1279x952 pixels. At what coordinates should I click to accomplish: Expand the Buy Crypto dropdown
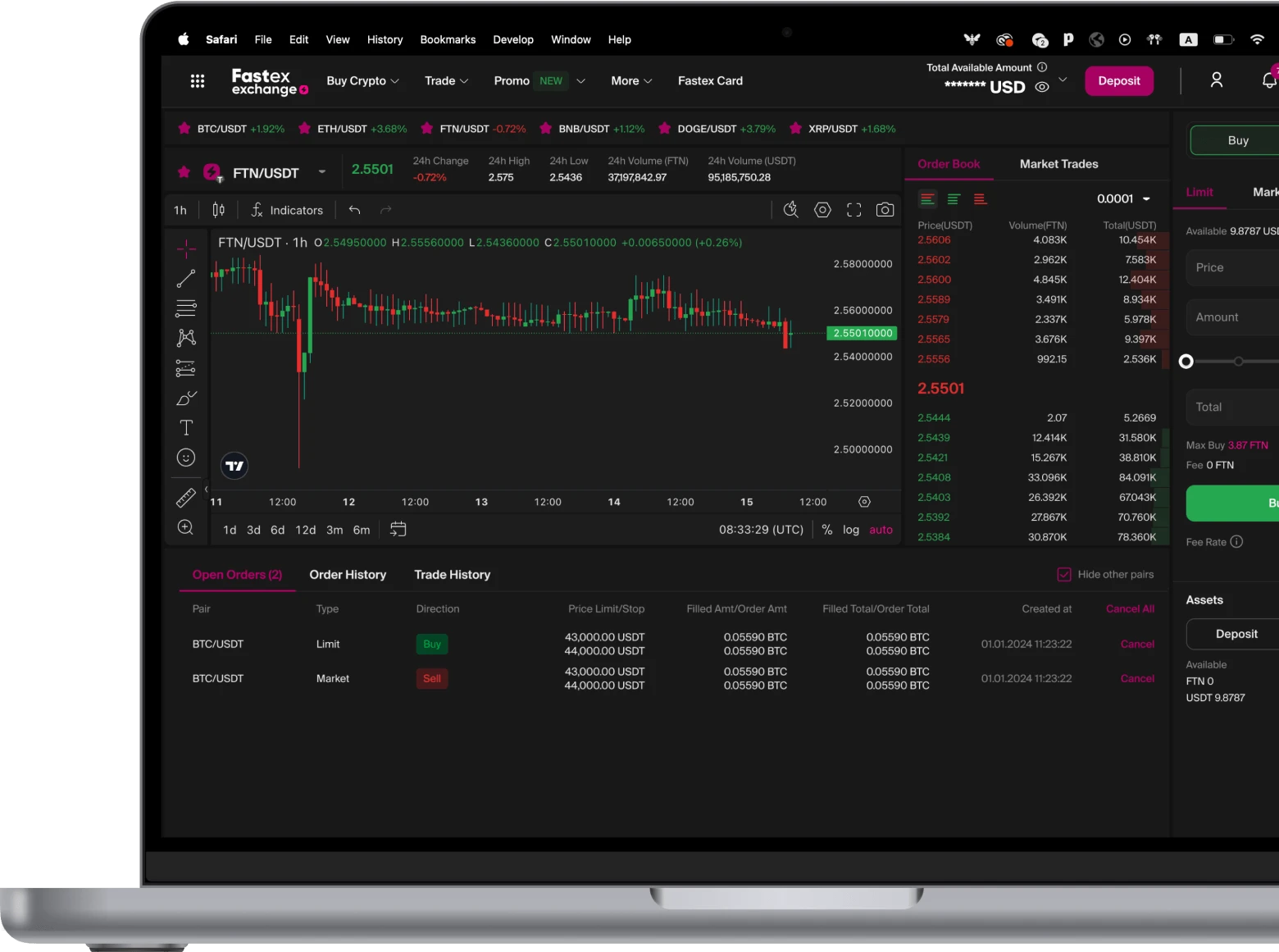363,81
